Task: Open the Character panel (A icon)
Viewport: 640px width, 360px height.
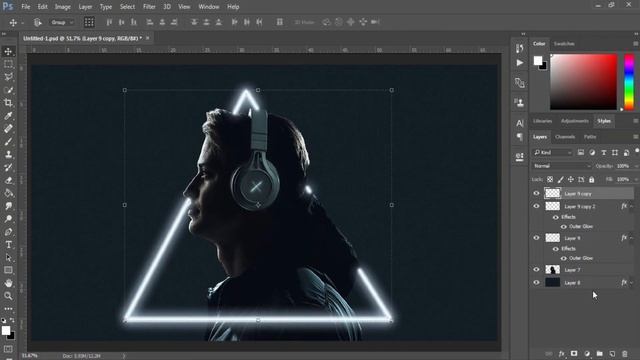Action: tap(519, 123)
